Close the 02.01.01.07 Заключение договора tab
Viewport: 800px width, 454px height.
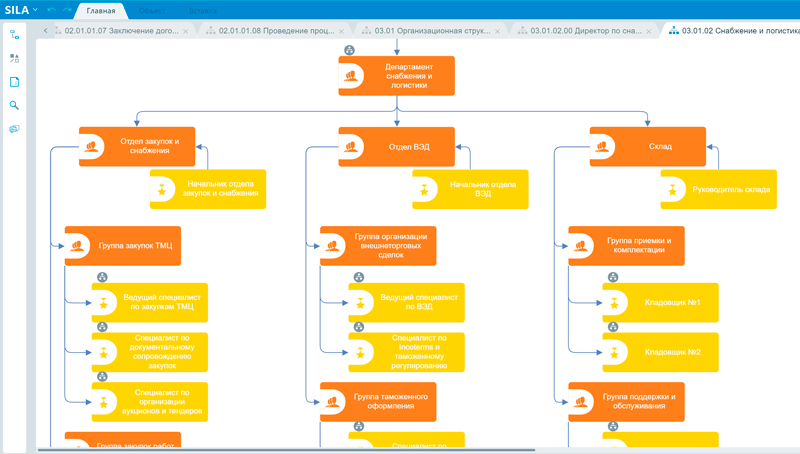click(186, 31)
